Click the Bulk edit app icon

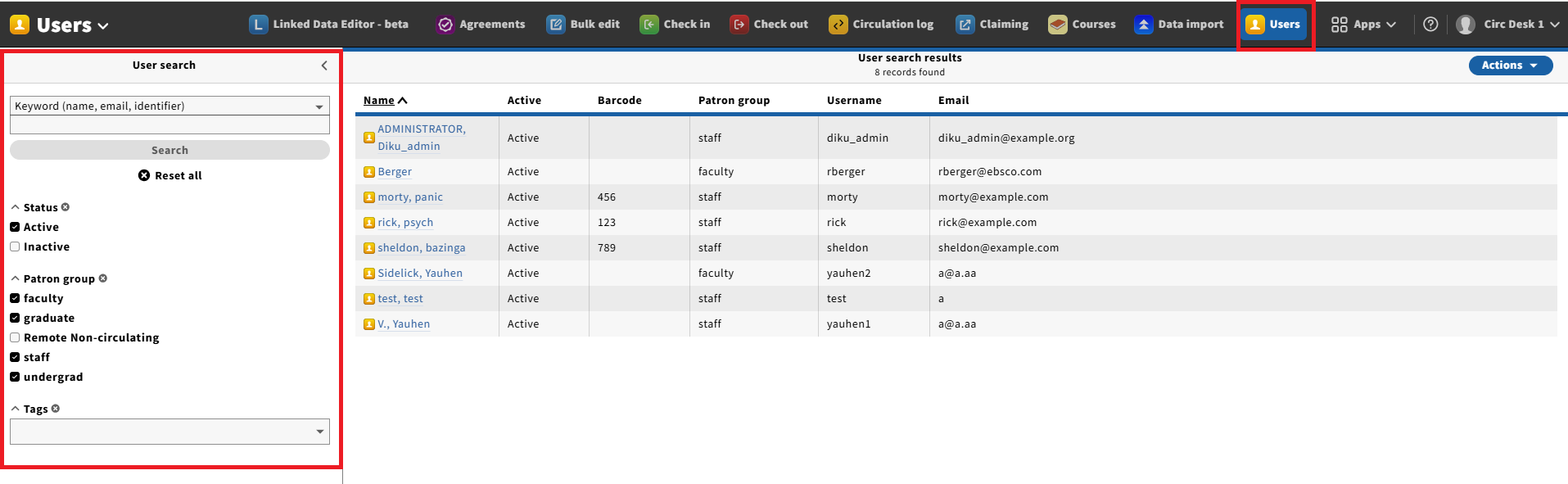click(x=556, y=25)
